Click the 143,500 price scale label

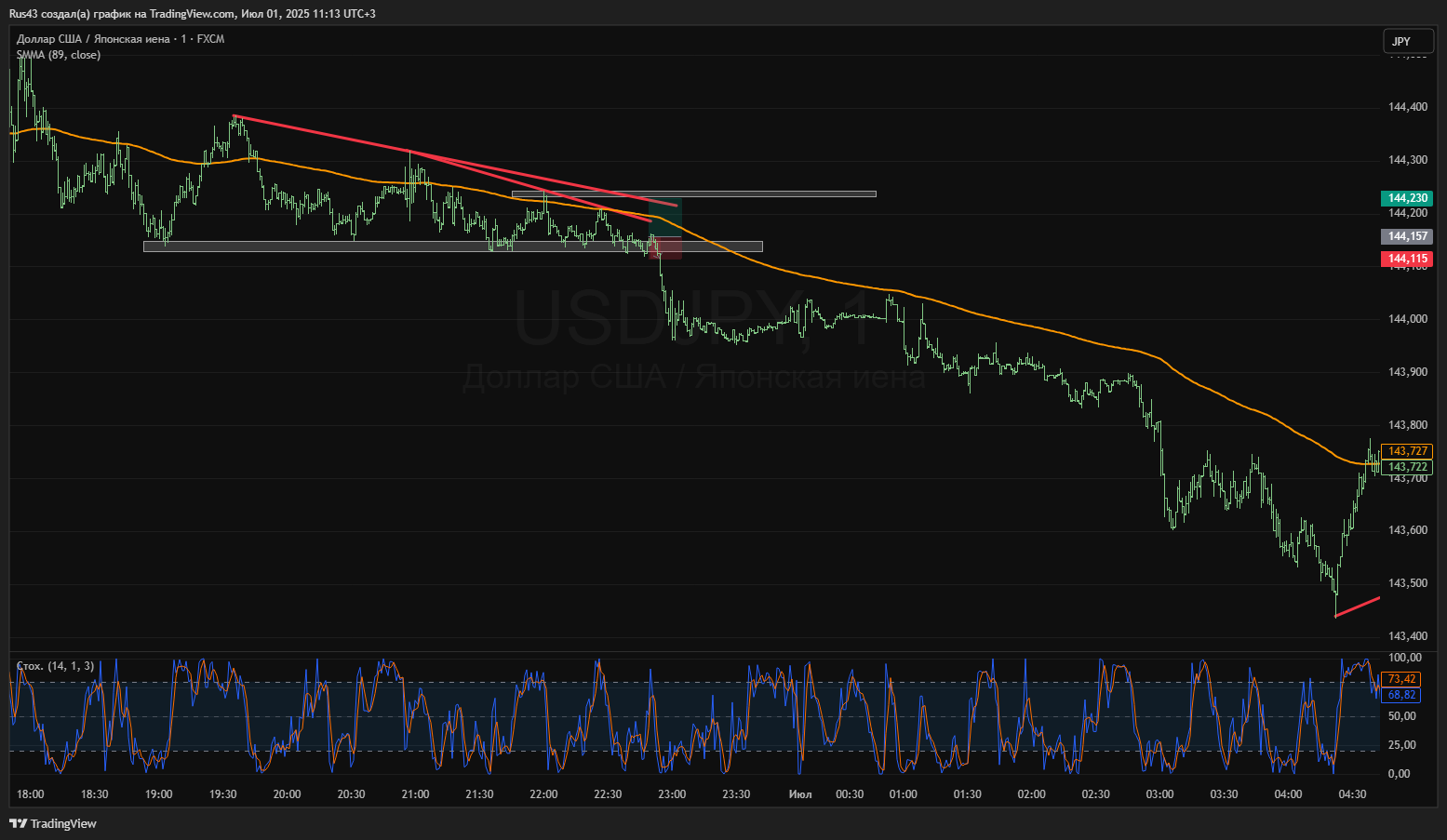(1407, 583)
